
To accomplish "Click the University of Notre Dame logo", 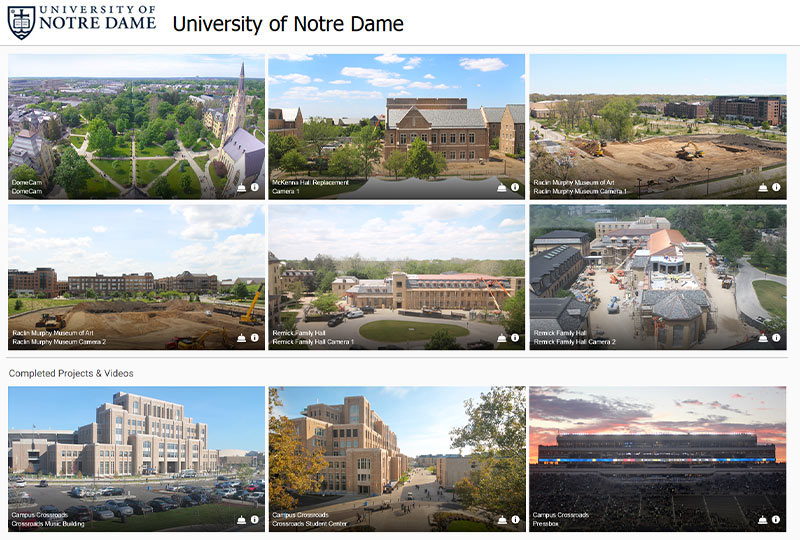I will (x=82, y=22).
